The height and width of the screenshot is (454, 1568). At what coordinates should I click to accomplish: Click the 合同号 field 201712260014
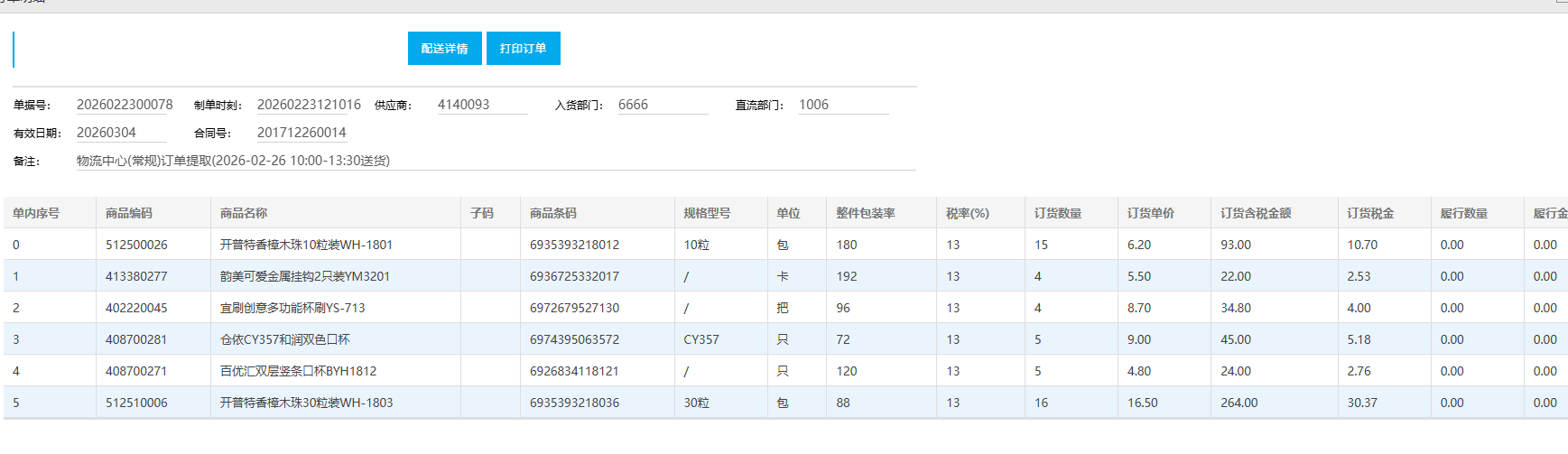point(302,133)
